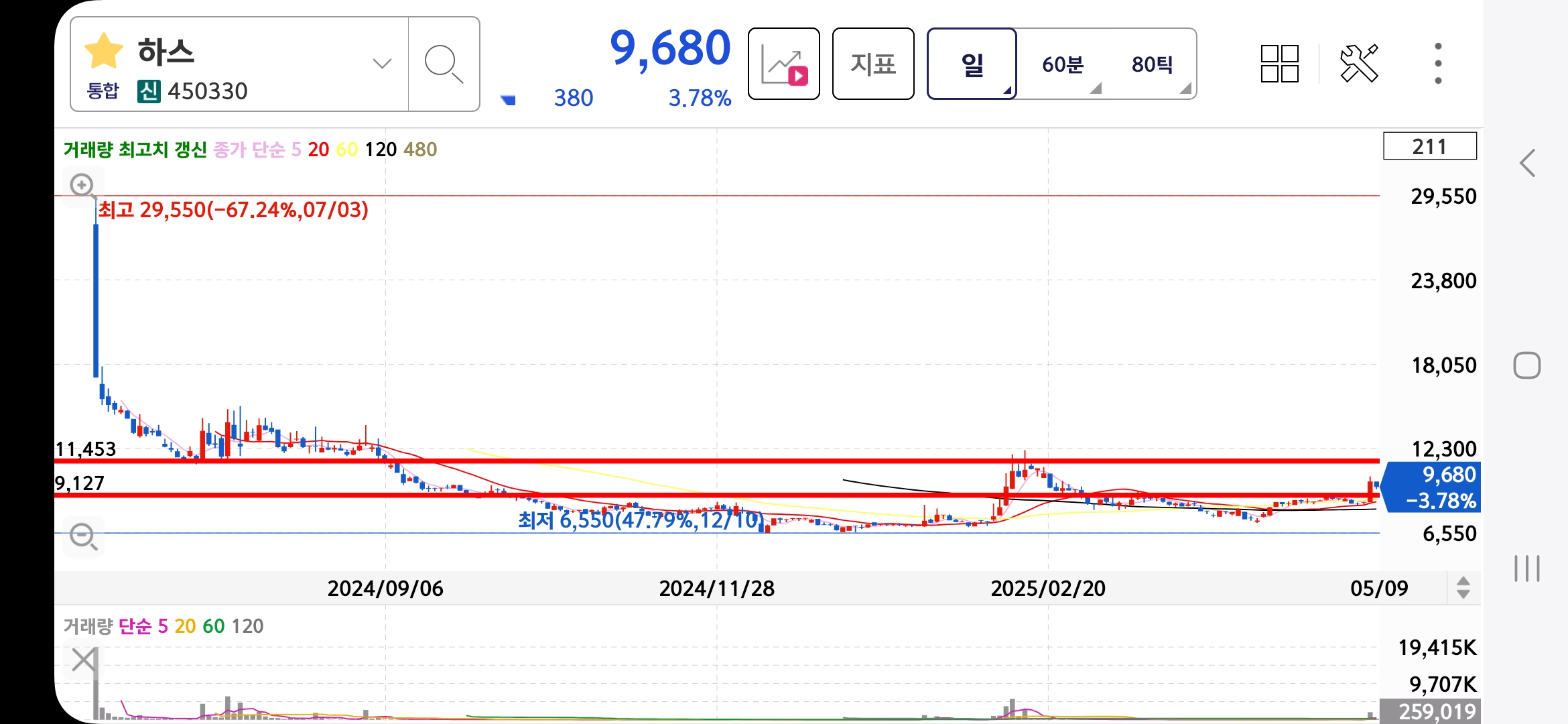
Task: Tap the 05/09 latest date label
Action: coord(1379,589)
